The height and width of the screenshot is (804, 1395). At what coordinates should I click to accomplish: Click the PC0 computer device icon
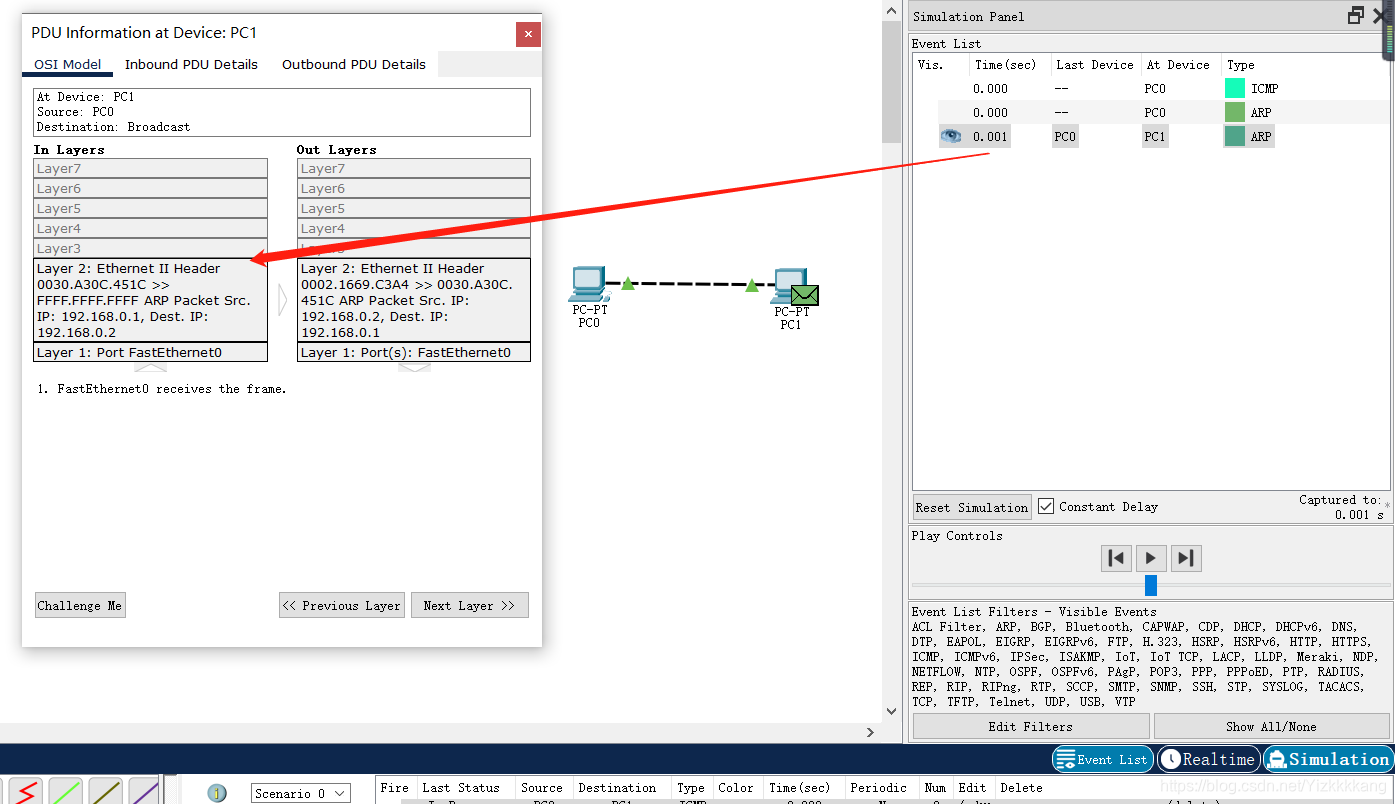point(587,284)
